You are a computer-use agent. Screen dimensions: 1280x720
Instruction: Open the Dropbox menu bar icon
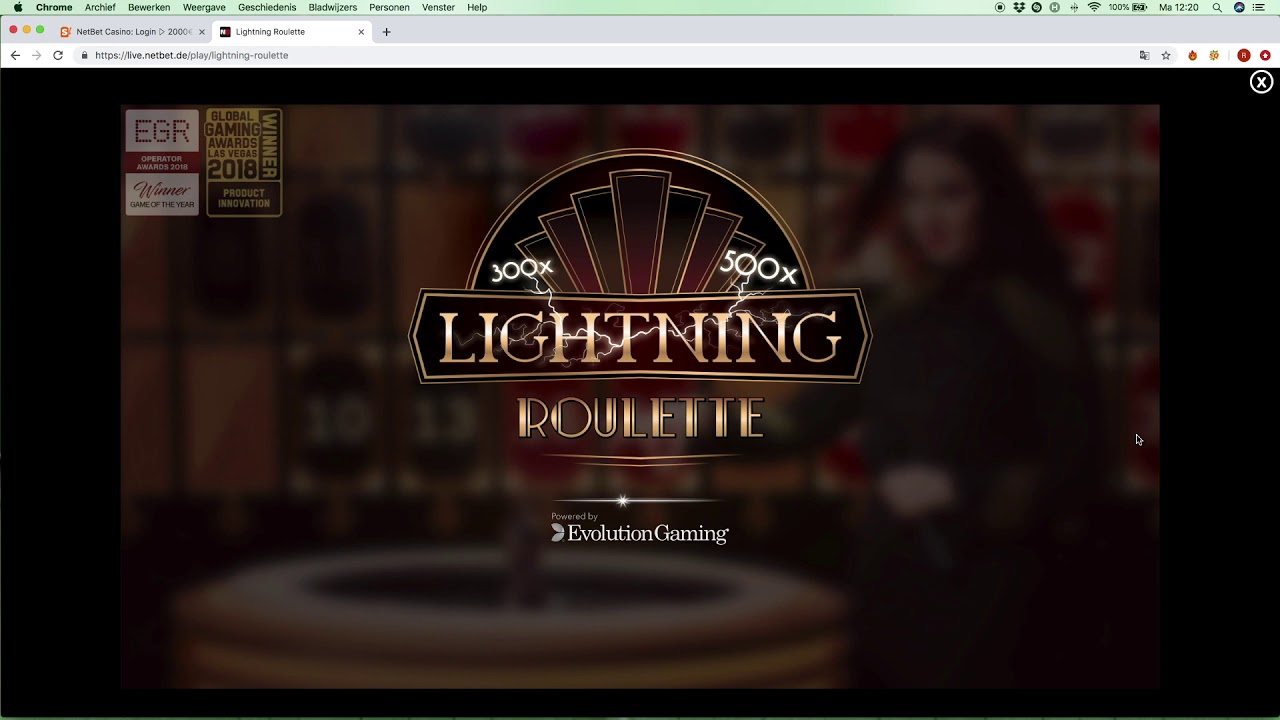click(x=1019, y=7)
